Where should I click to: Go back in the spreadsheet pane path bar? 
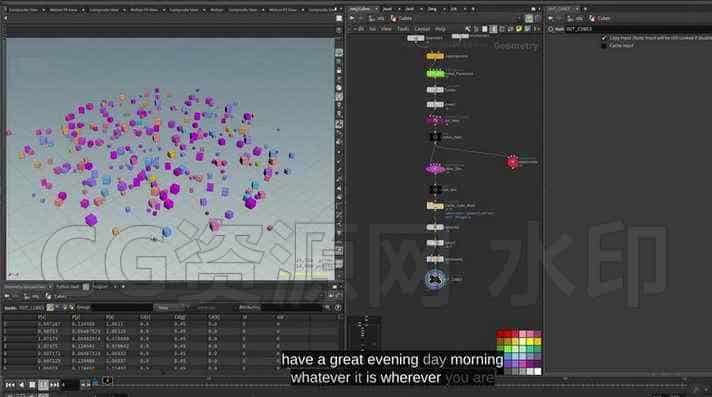click(7, 297)
